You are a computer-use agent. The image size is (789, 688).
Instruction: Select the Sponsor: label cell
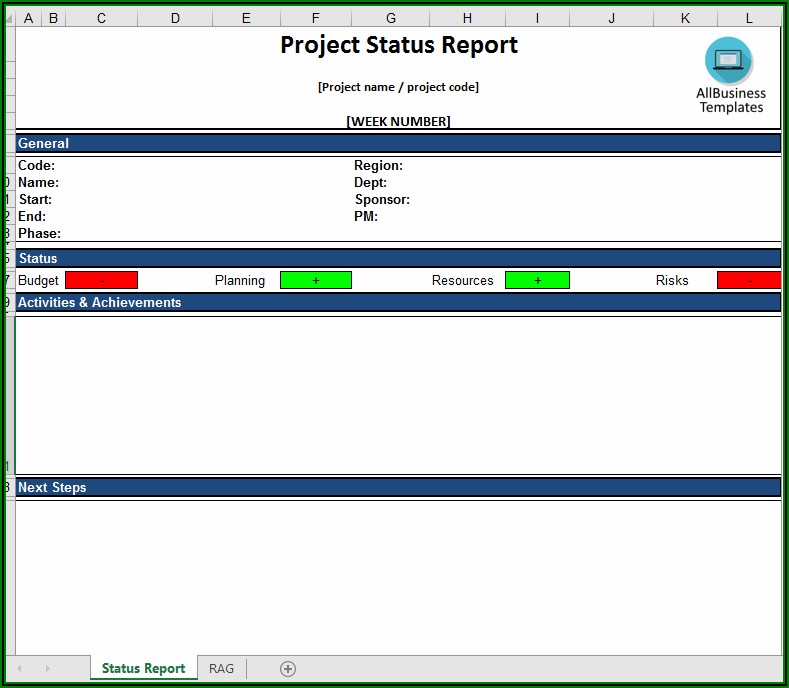click(382, 199)
